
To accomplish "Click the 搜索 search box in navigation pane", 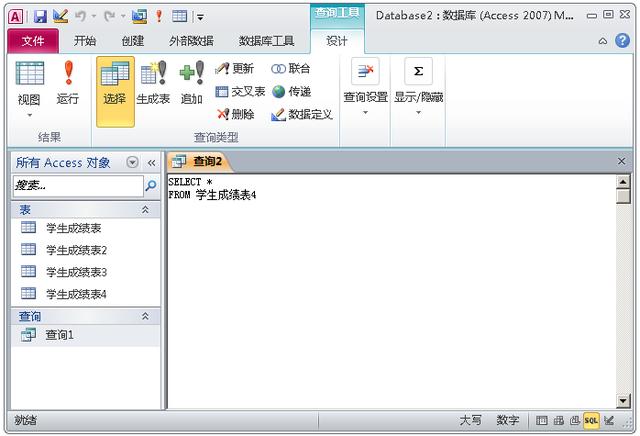I will point(78,186).
